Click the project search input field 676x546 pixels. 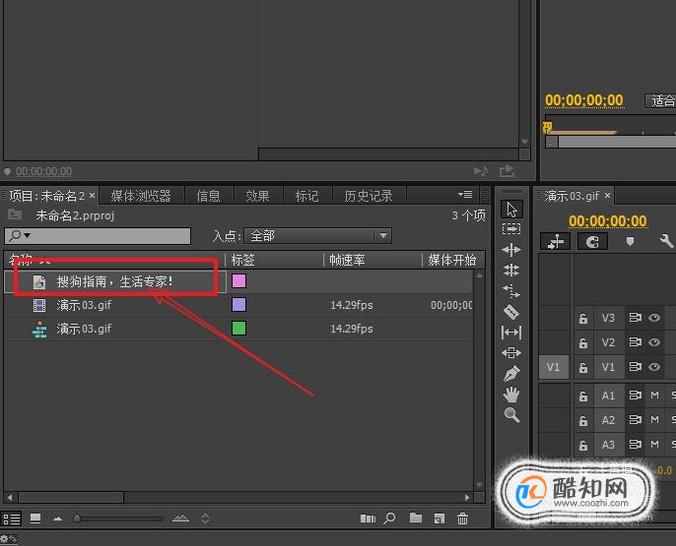click(97, 236)
